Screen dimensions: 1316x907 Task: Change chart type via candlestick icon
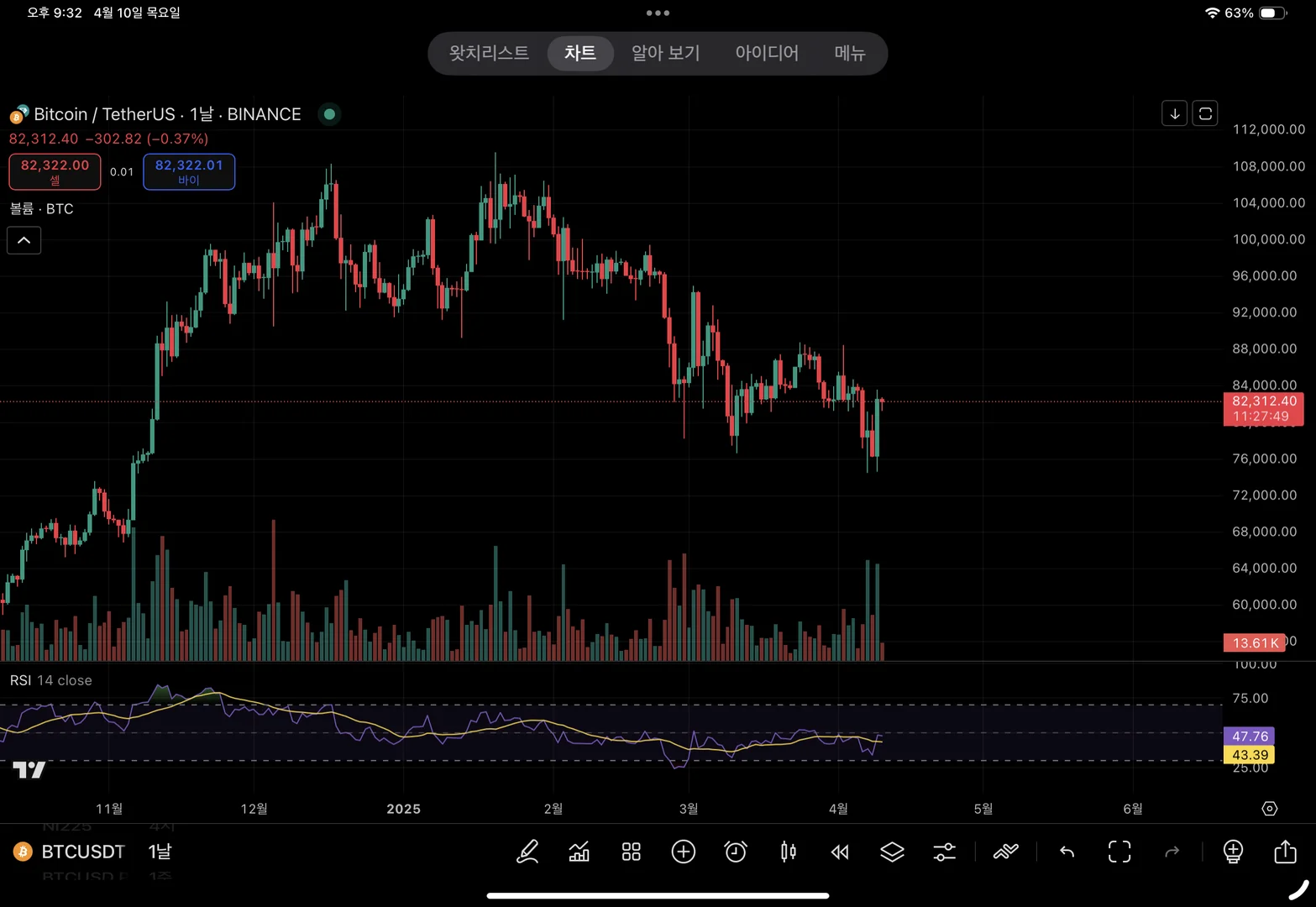(788, 852)
